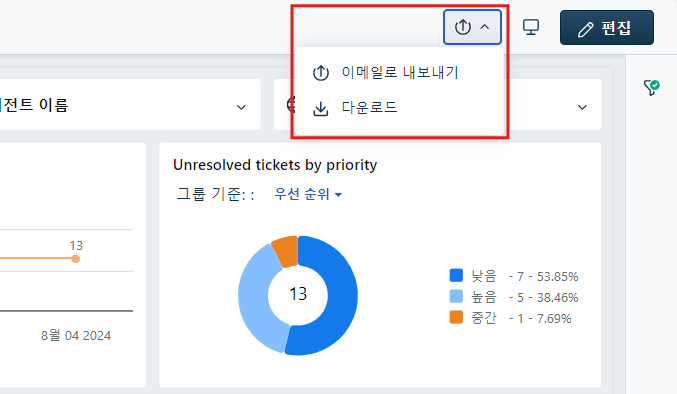The image size is (677, 394).
Task: Click the 편집 edit button
Action: 607,28
